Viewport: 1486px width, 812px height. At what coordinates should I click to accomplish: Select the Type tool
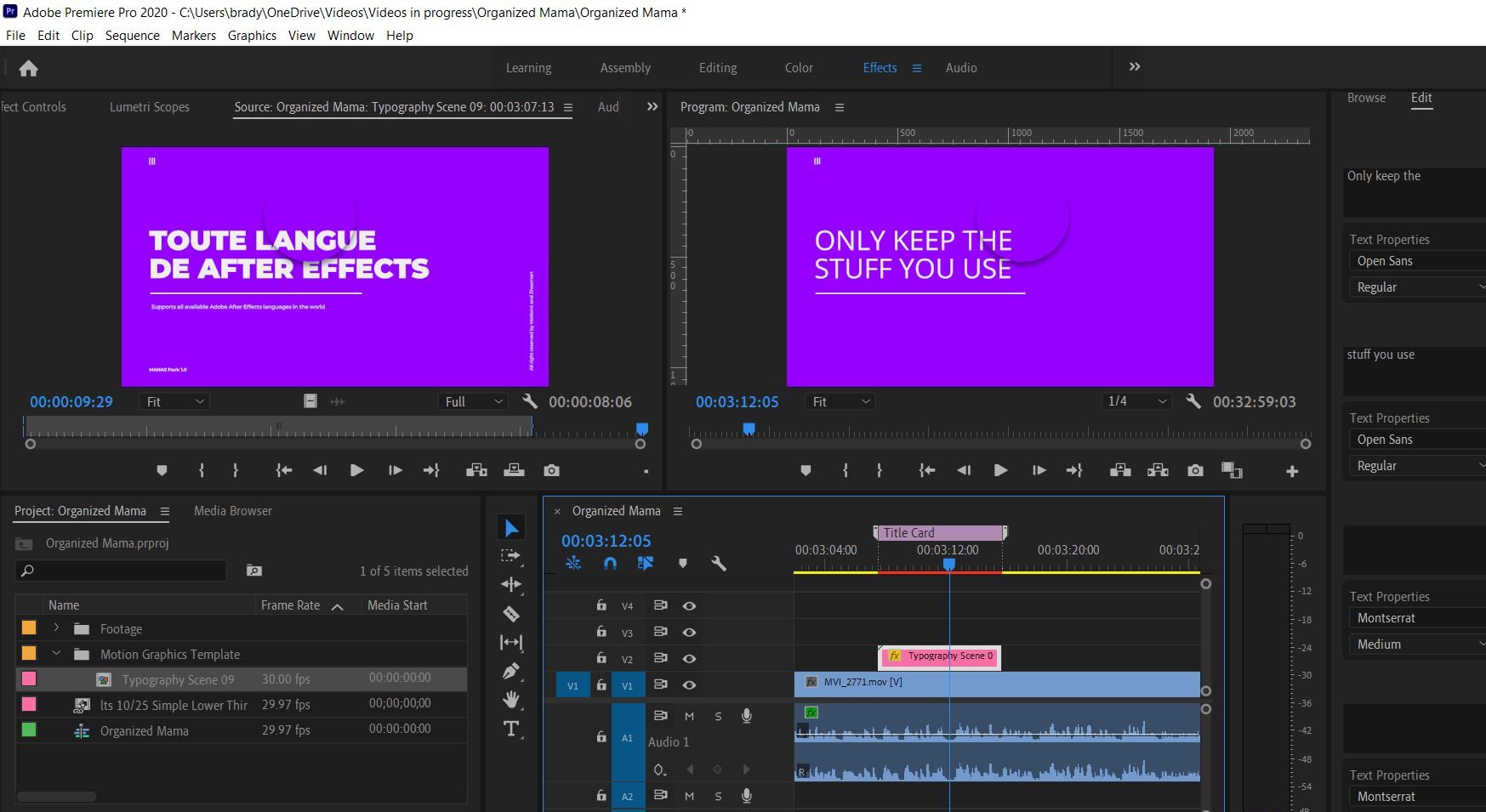[511, 729]
